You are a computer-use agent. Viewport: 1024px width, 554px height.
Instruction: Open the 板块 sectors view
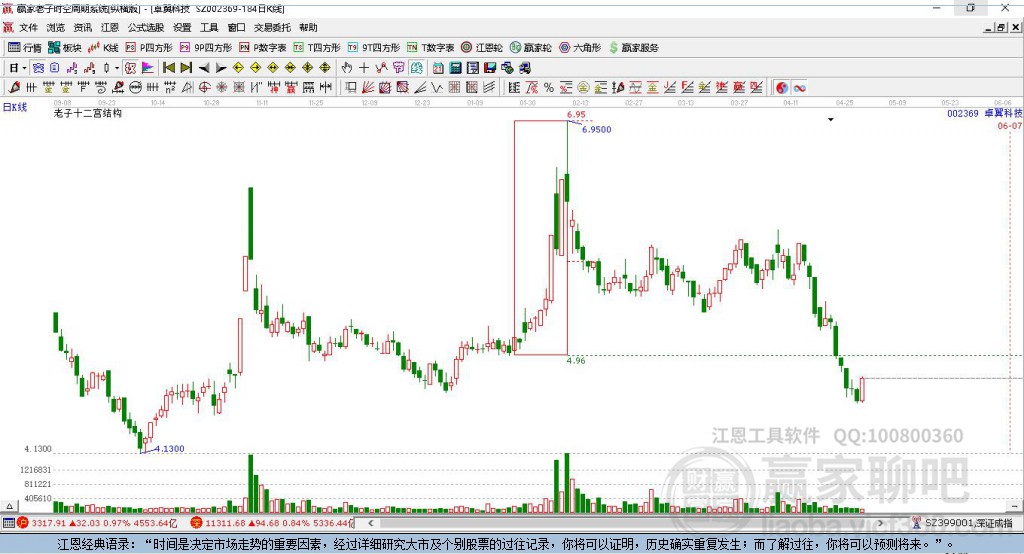[x=64, y=48]
